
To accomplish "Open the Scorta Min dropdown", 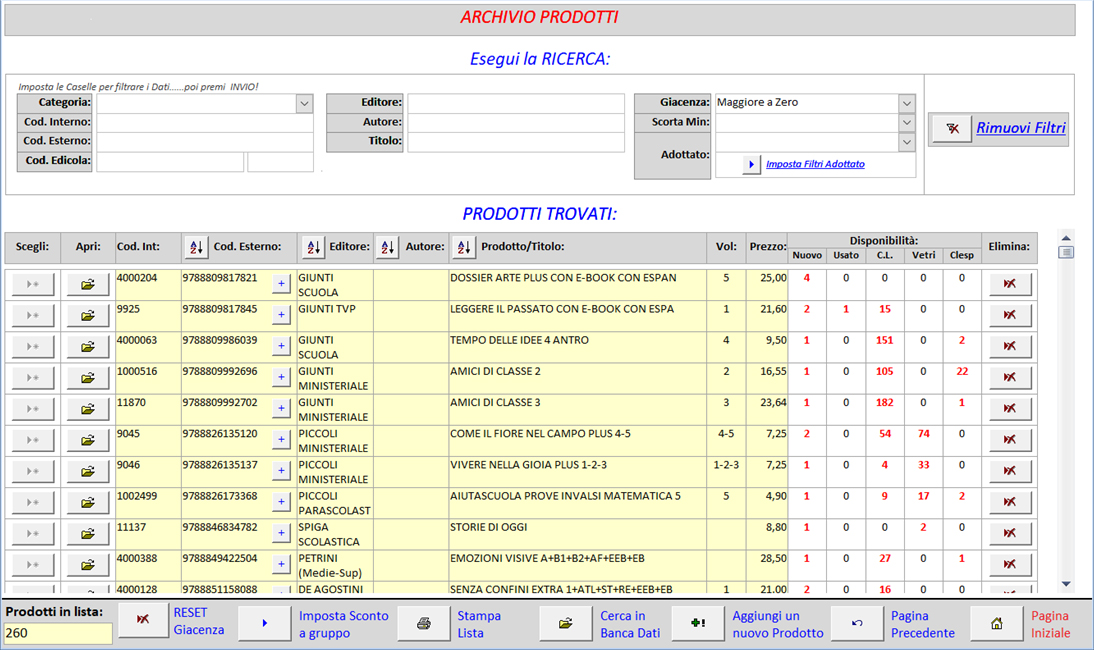I will click(x=906, y=123).
